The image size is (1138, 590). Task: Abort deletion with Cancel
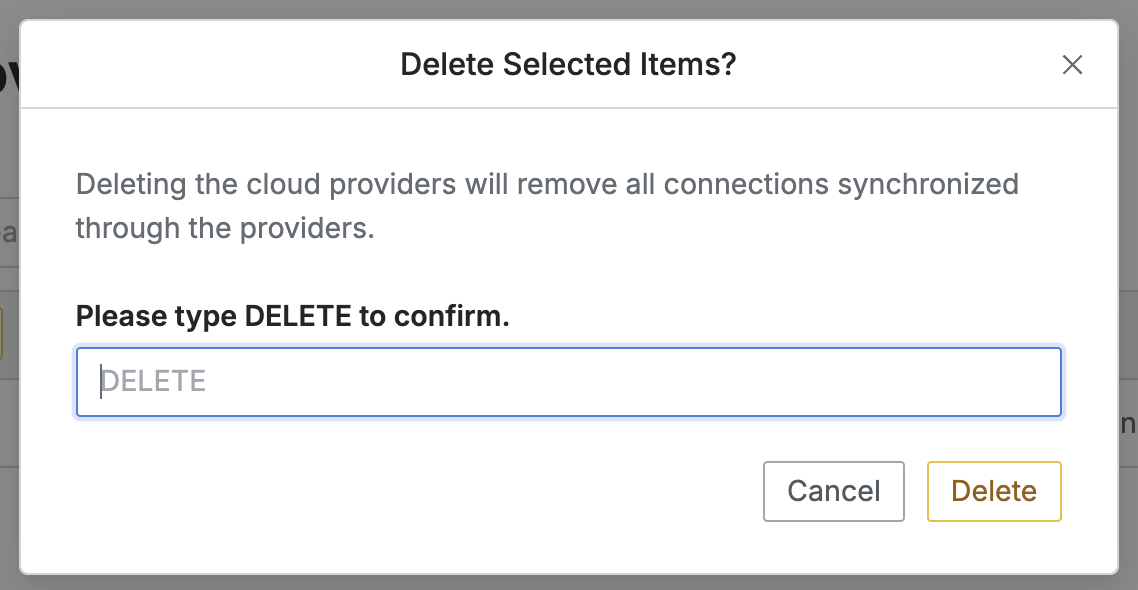[833, 491]
